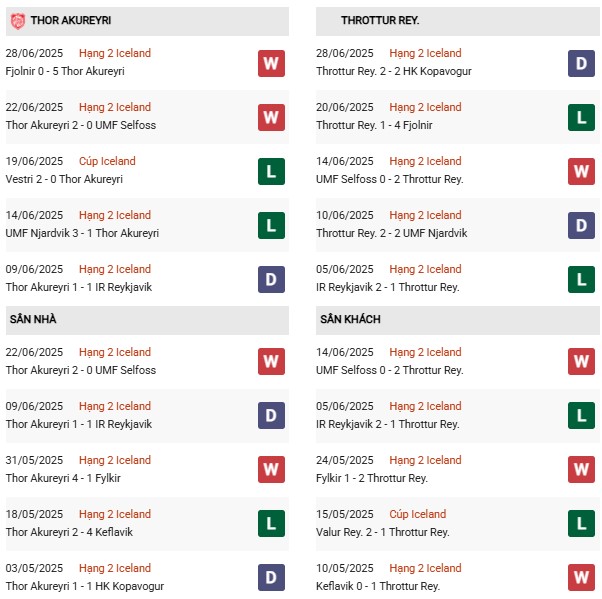Click the SÂN KHÁCH section header
Viewport: 602px width, 599px height.
coord(458,320)
